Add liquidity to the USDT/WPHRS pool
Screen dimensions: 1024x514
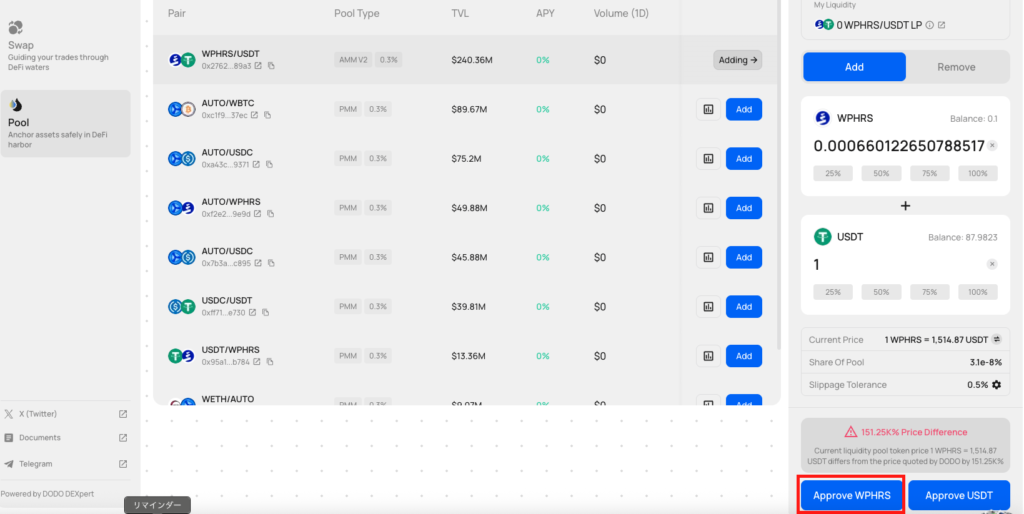click(743, 355)
